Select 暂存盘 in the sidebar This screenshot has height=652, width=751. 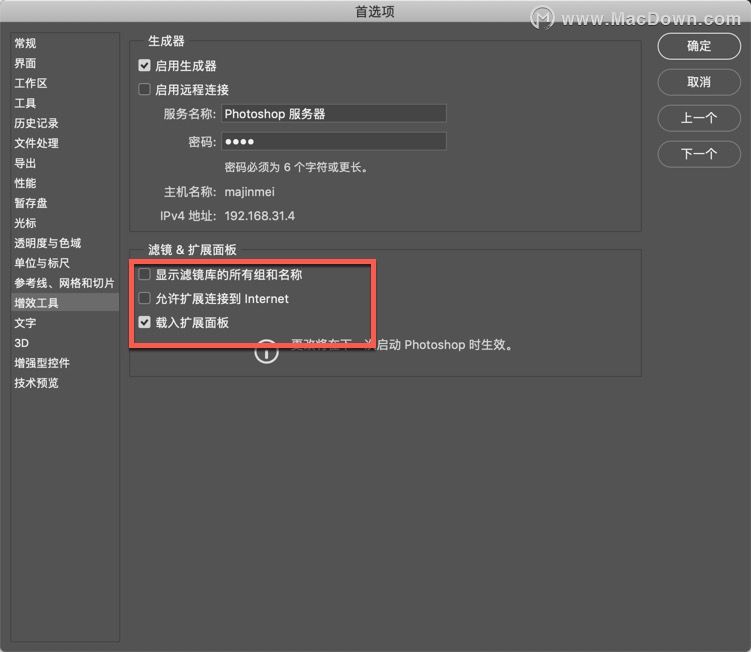click(x=65, y=203)
